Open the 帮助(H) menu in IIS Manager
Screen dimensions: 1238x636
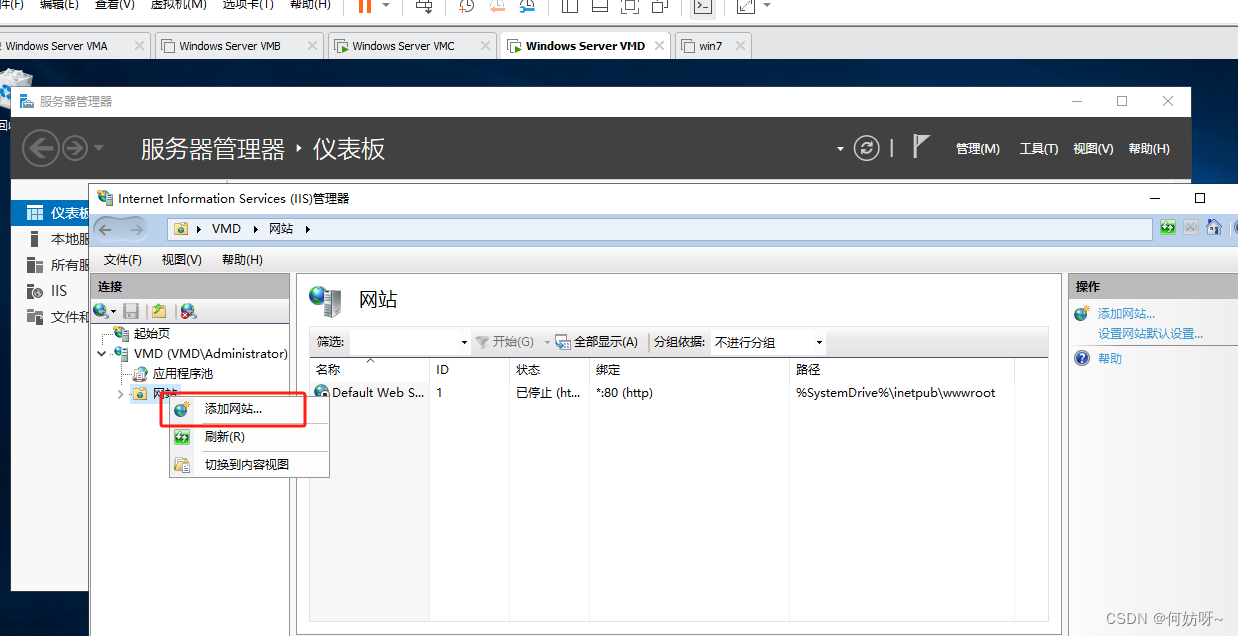[242, 259]
